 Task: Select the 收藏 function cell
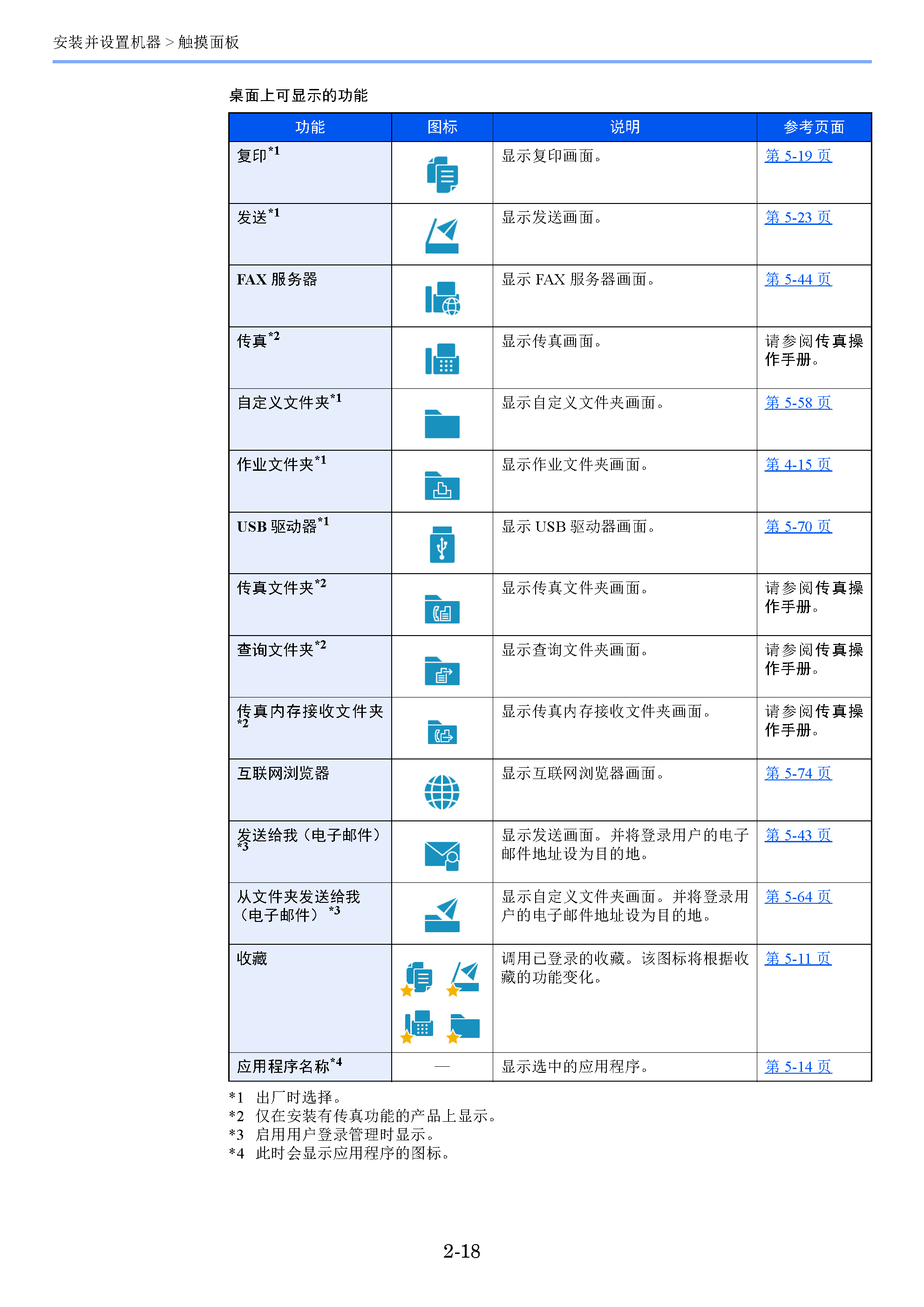[x=310, y=998]
